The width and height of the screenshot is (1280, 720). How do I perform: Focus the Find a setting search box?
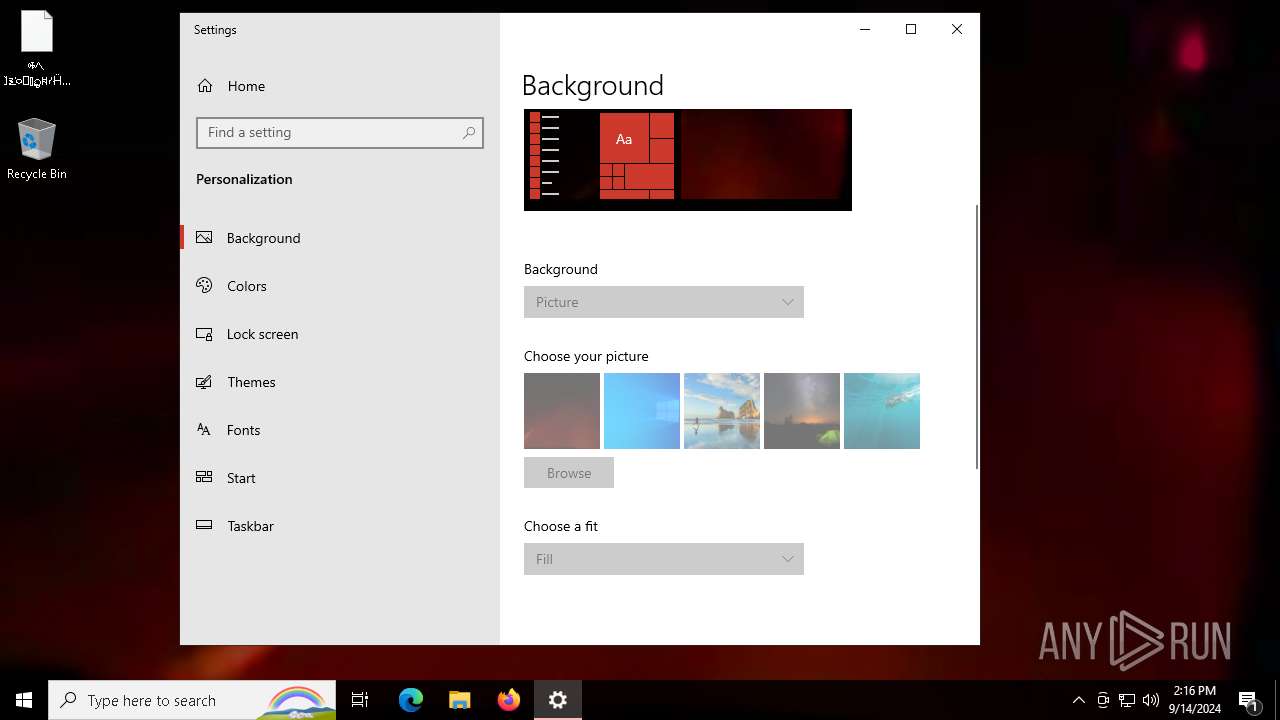click(340, 132)
